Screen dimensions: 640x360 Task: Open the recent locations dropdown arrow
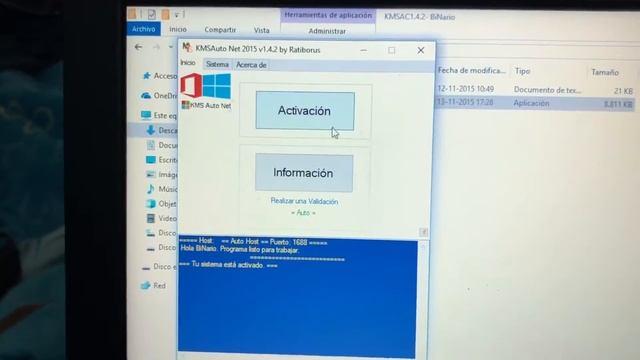[170, 47]
